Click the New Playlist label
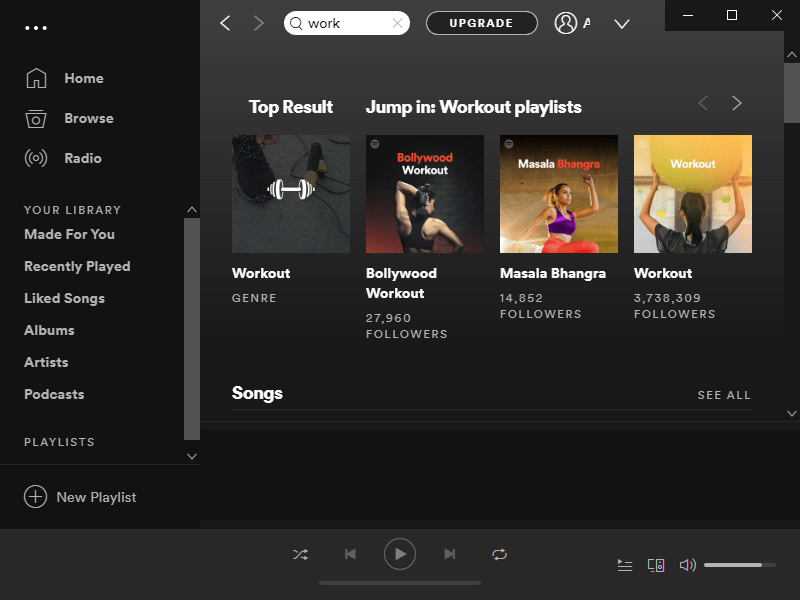 coord(96,497)
